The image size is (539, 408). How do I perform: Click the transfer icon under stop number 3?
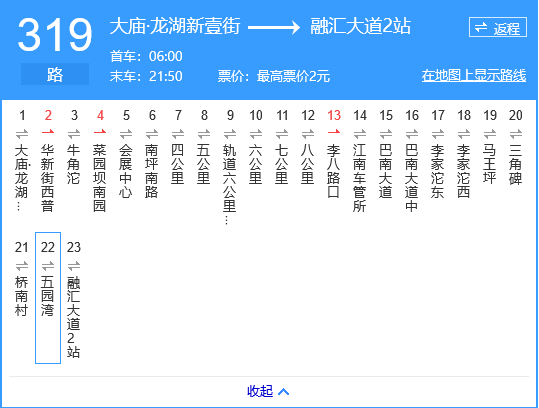click(x=74, y=133)
